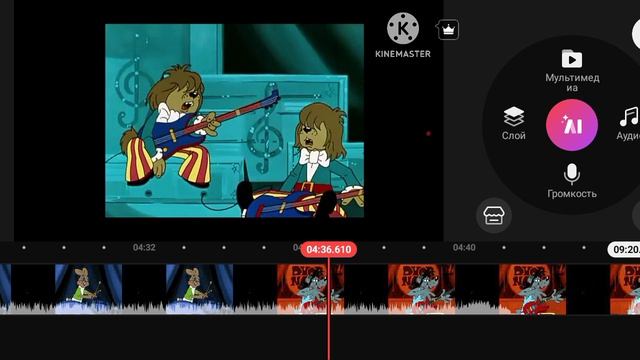This screenshot has width=640, height=360.
Task: Tap the video preview with guitar players
Action: (x=234, y=120)
